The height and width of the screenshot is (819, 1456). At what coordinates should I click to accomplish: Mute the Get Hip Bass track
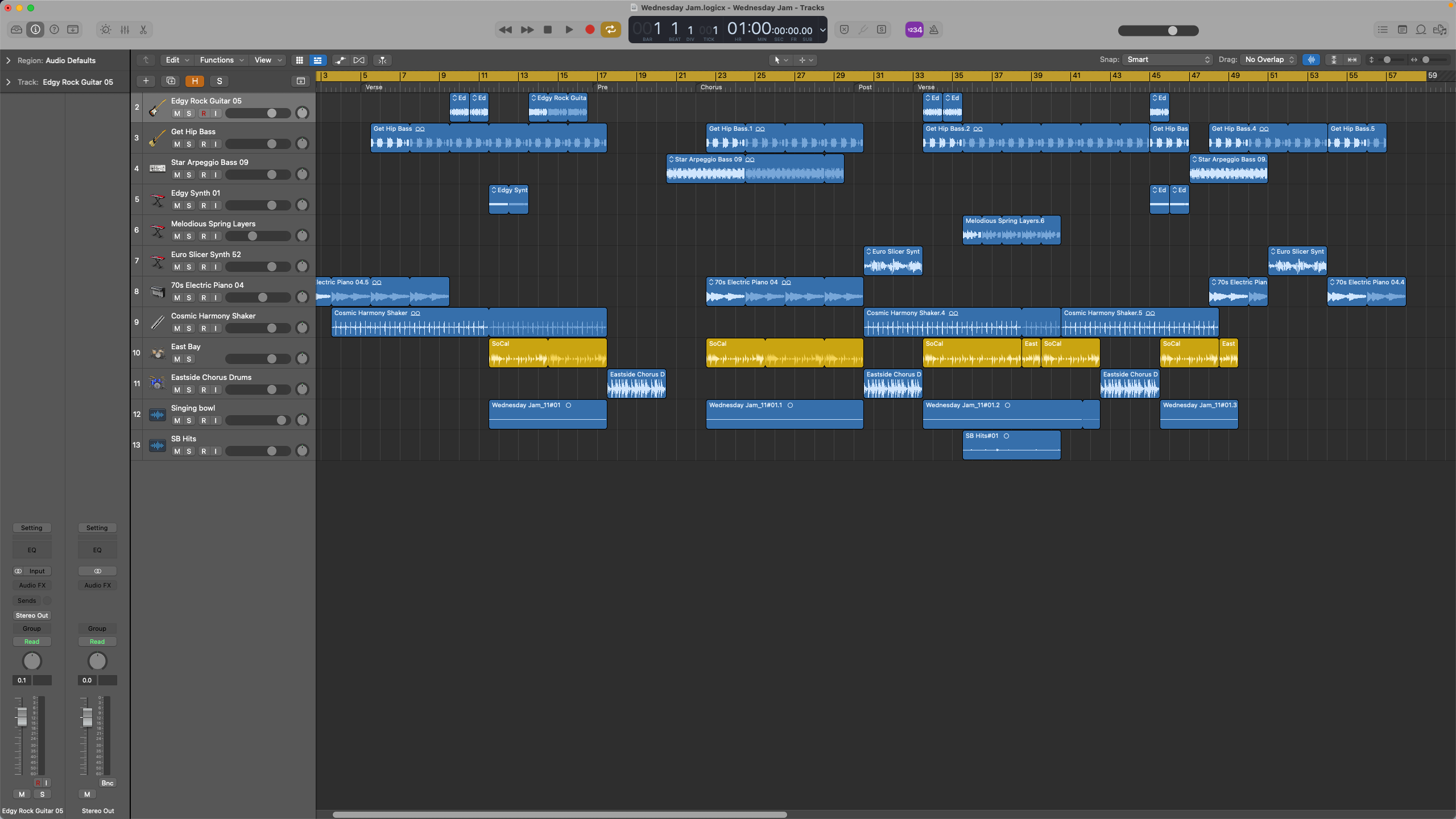coord(177,144)
